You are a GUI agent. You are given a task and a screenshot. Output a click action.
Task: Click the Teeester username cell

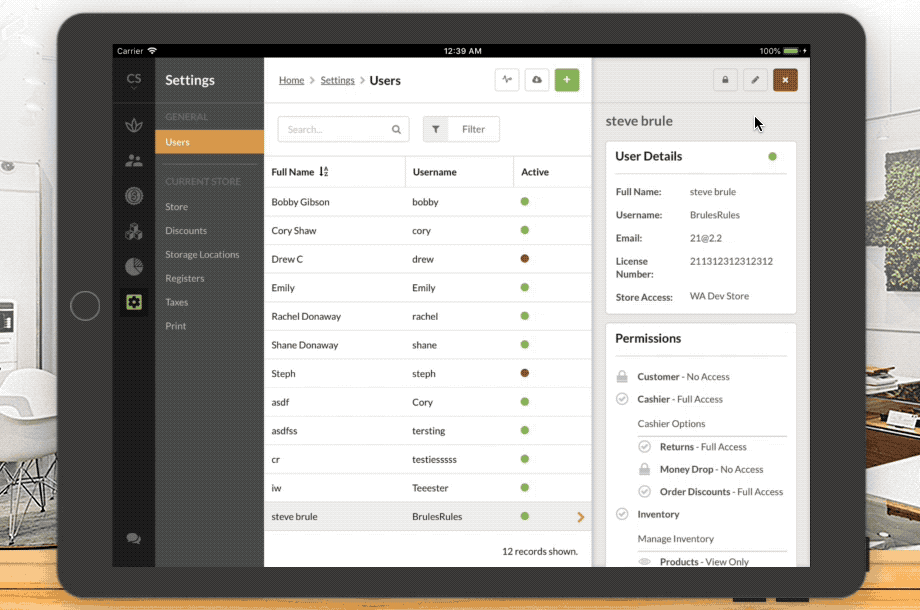tap(430, 488)
